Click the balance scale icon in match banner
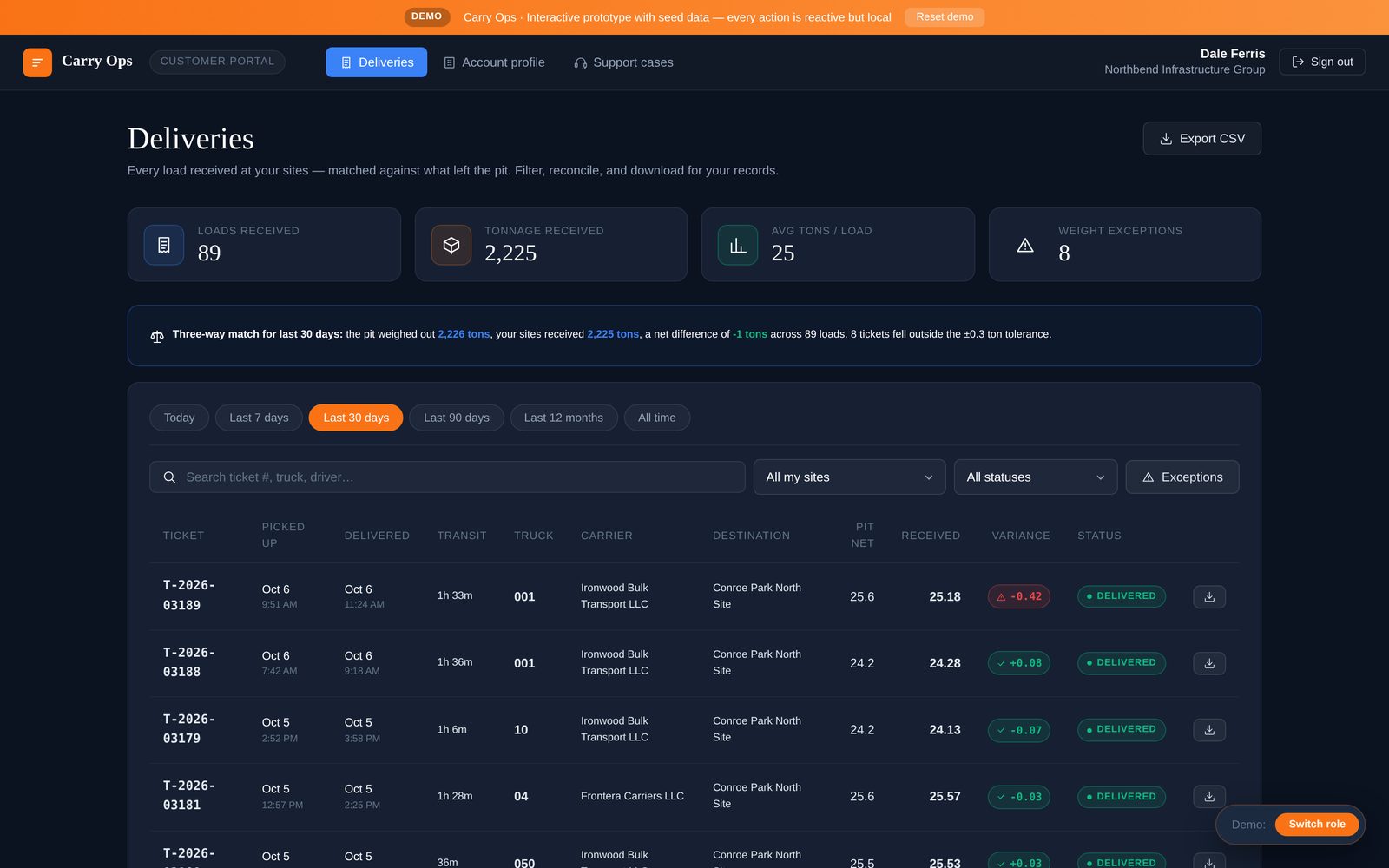Screen dimensions: 1389x868 [x=157, y=336]
